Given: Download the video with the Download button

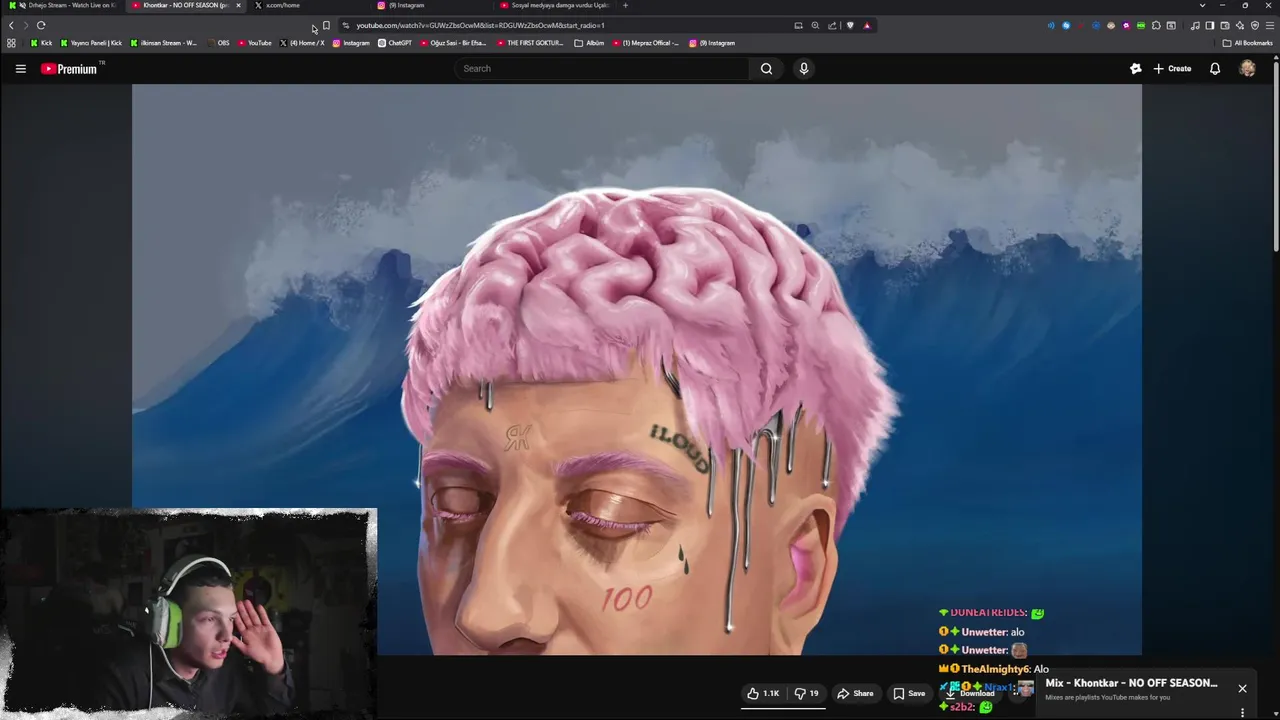Looking at the screenshot, I should [x=970, y=693].
